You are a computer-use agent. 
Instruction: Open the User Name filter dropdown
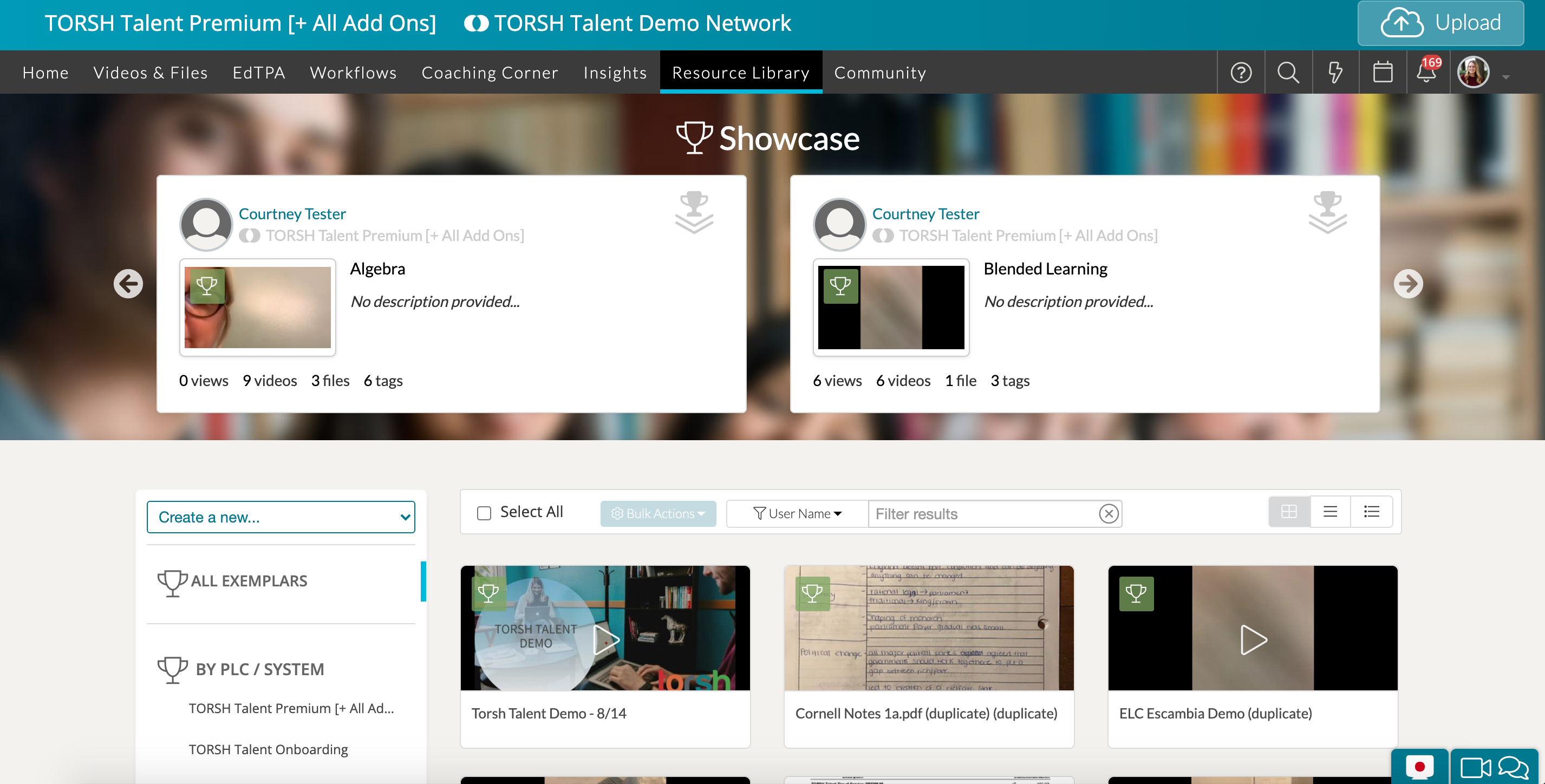point(797,513)
